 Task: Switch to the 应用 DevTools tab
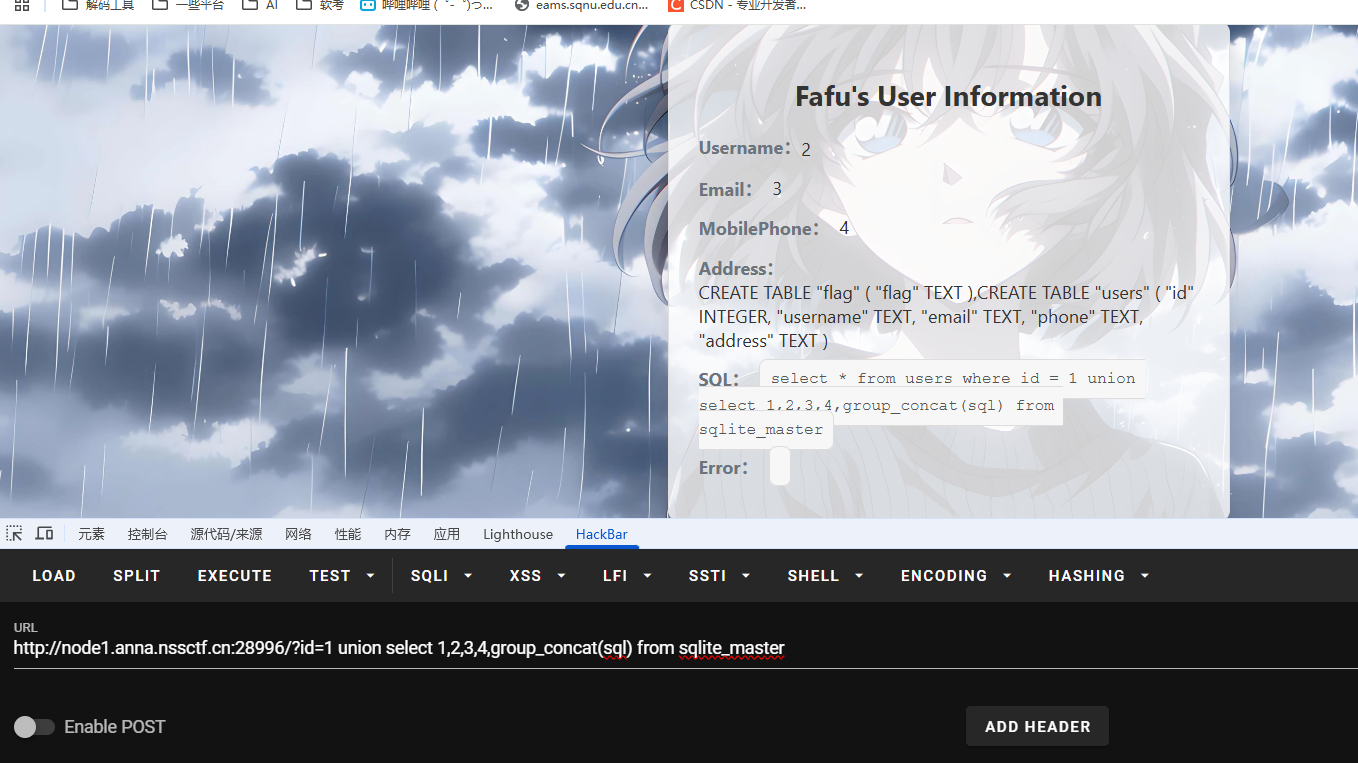(446, 534)
